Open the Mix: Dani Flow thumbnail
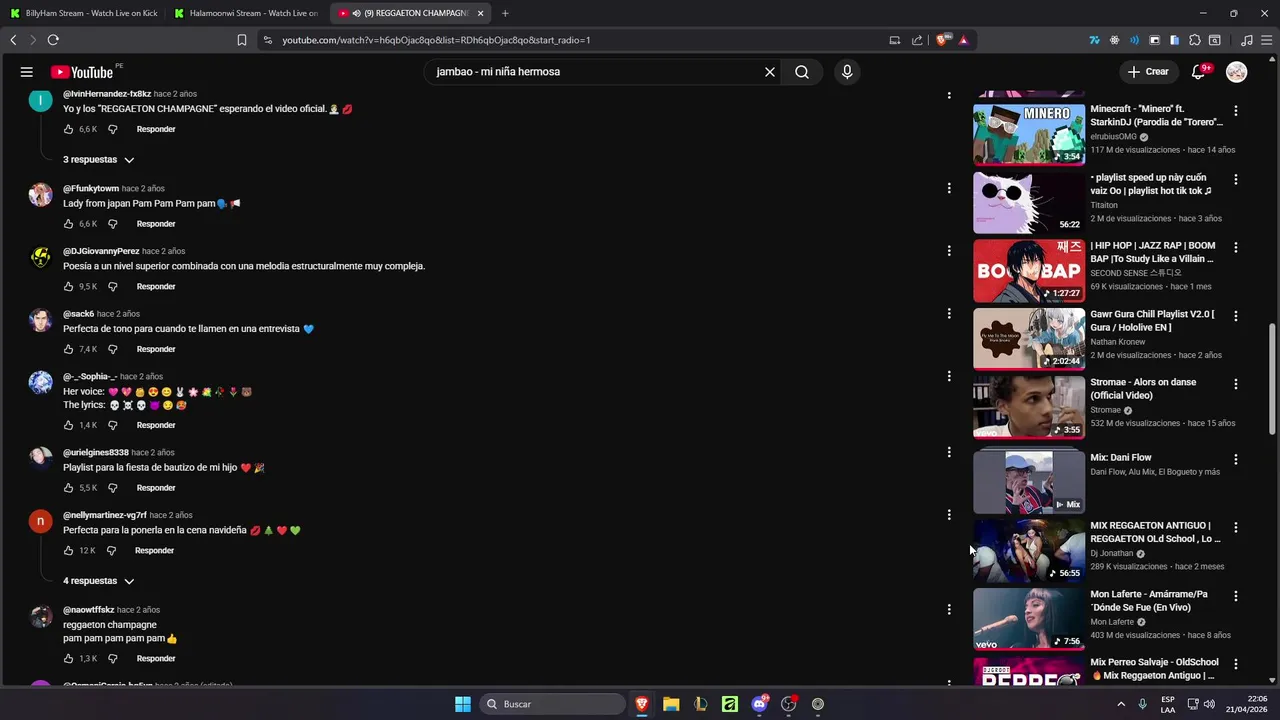 [1029, 482]
